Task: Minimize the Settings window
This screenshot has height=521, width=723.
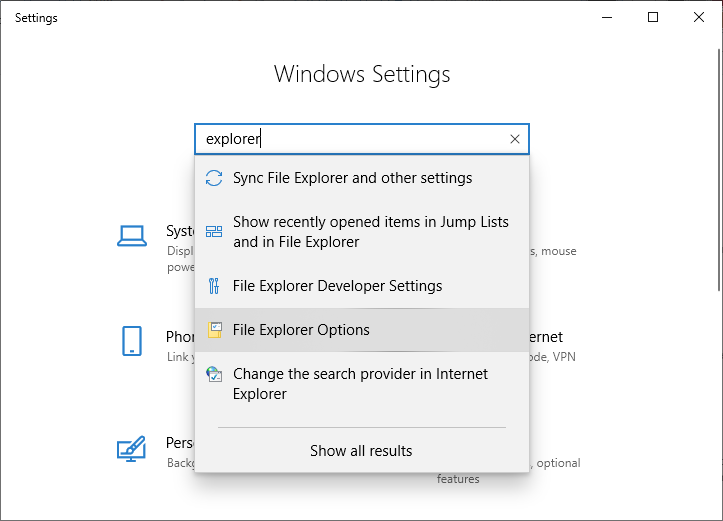Action: click(x=607, y=18)
